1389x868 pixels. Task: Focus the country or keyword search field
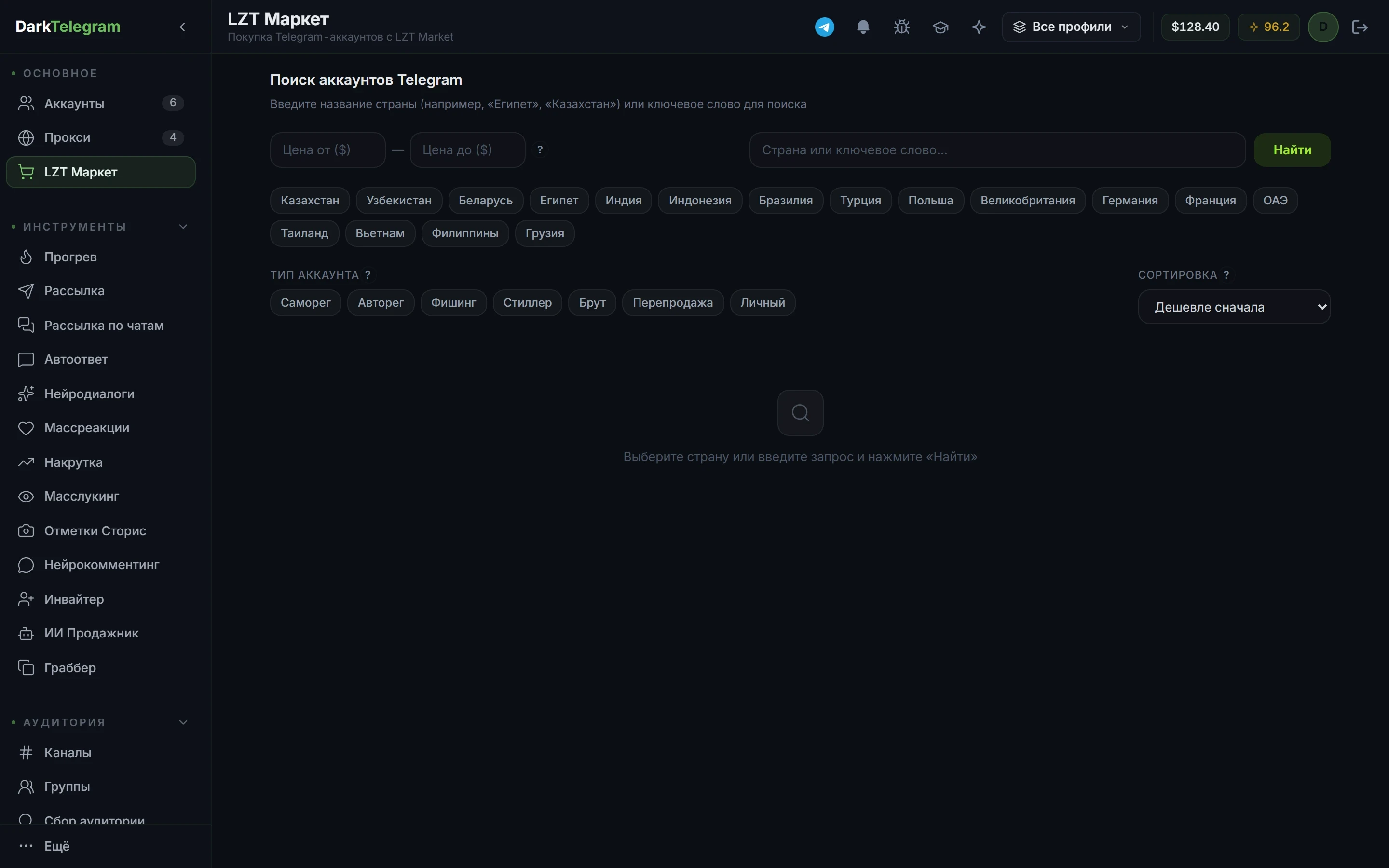(997, 150)
